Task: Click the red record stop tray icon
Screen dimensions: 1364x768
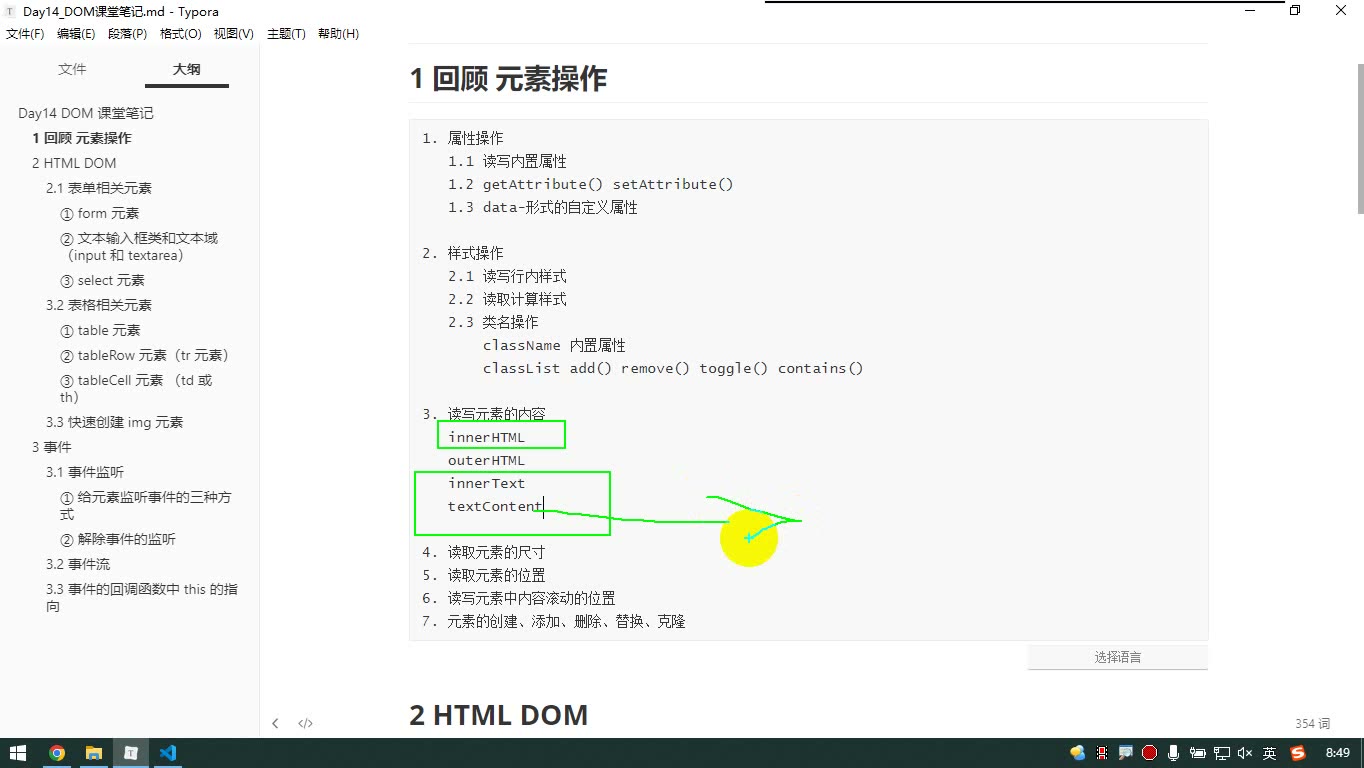Action: 1150,753
